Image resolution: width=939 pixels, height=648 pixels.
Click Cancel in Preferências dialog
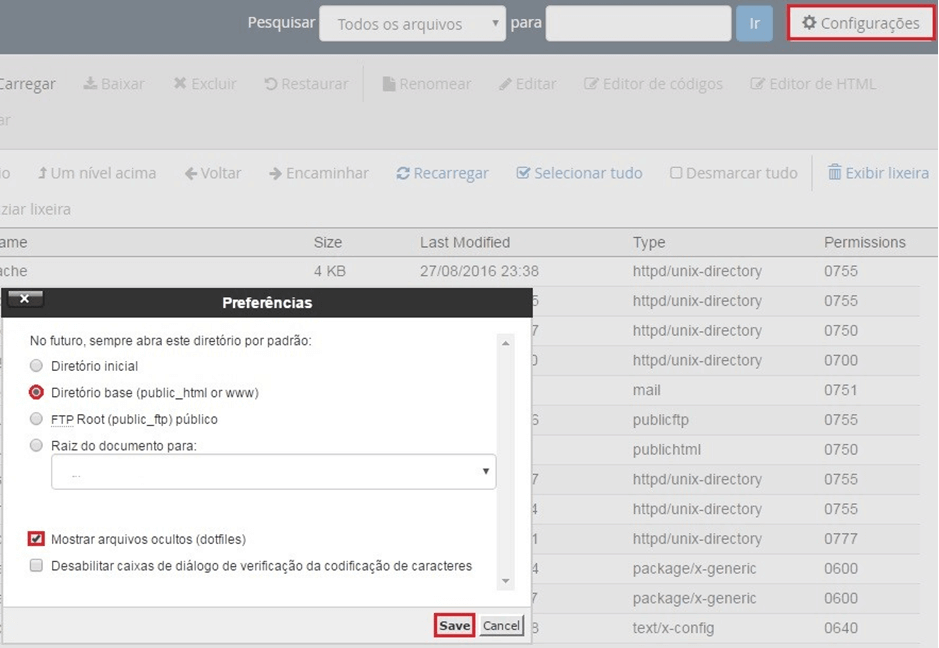point(501,625)
